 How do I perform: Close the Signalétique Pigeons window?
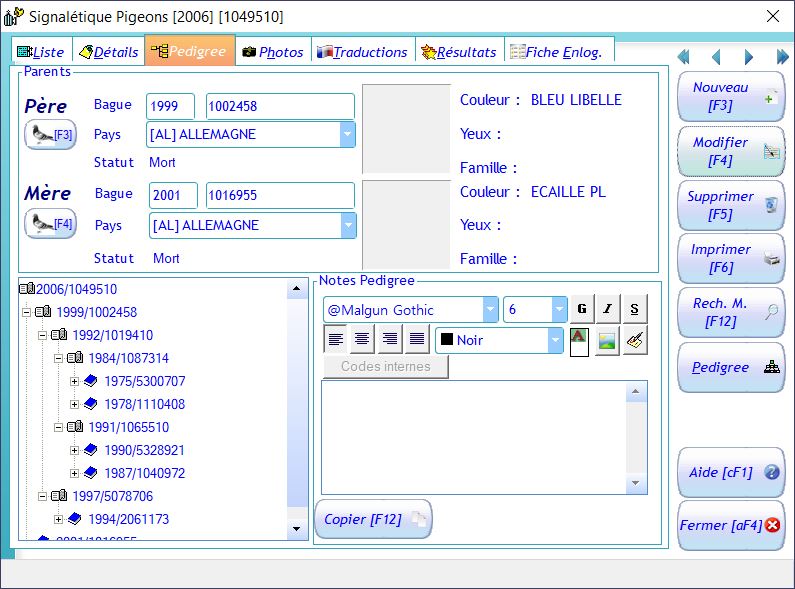(x=773, y=16)
